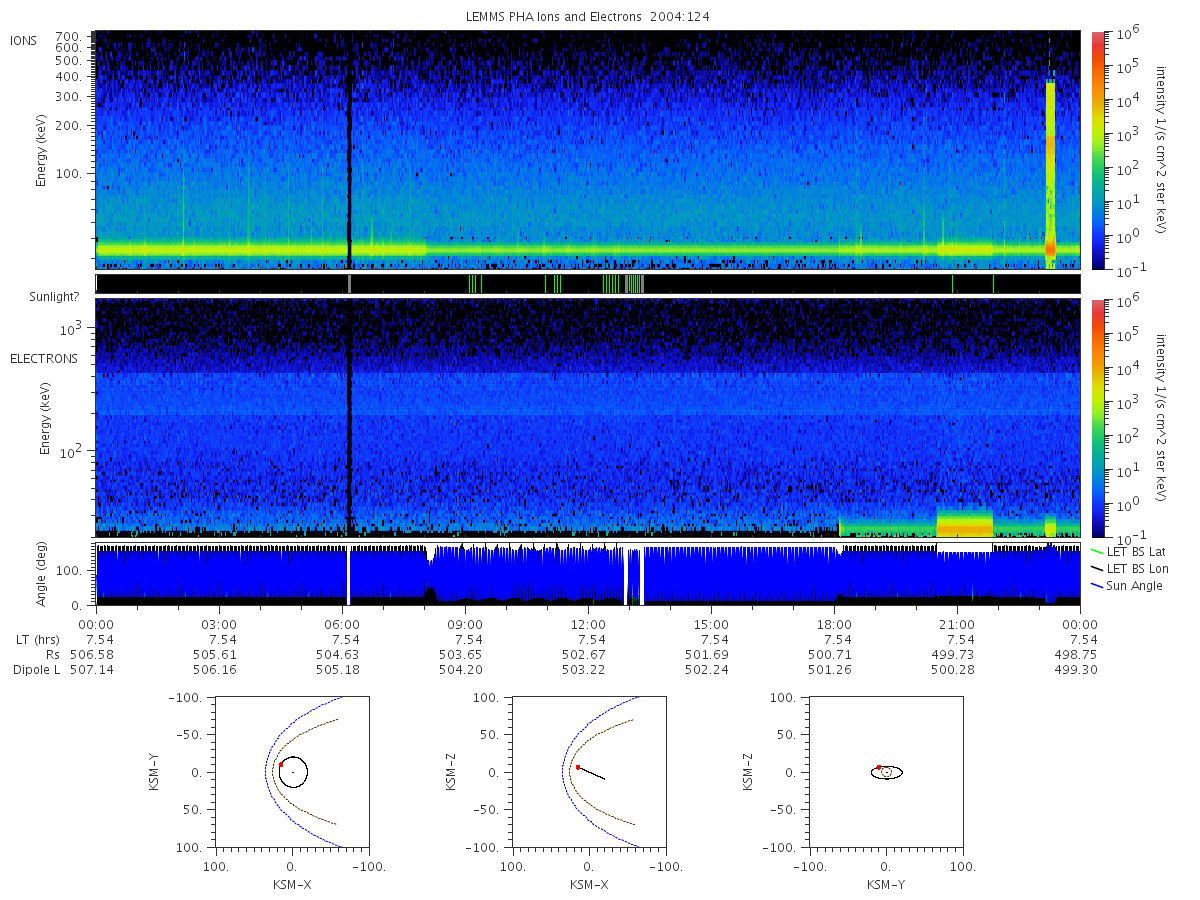Click the ions intensity color bar
Viewport: 1200px width, 900px height.
1098,150
